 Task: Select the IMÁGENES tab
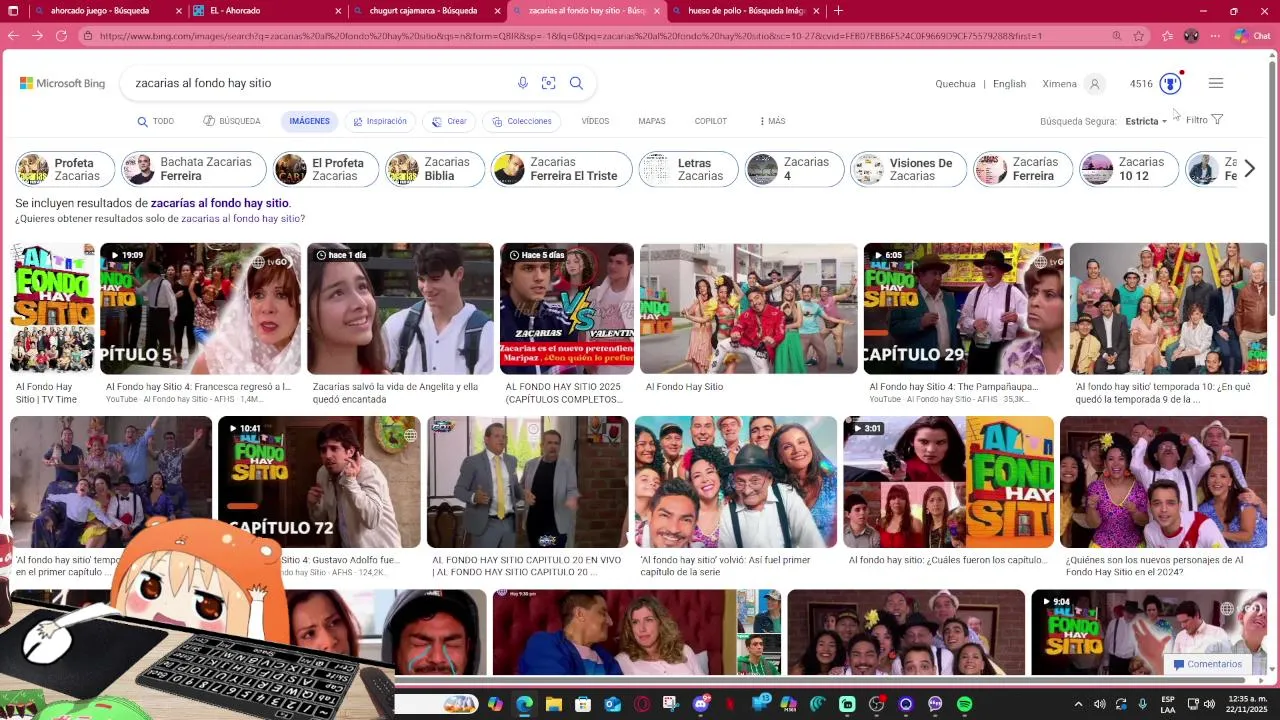coord(309,121)
